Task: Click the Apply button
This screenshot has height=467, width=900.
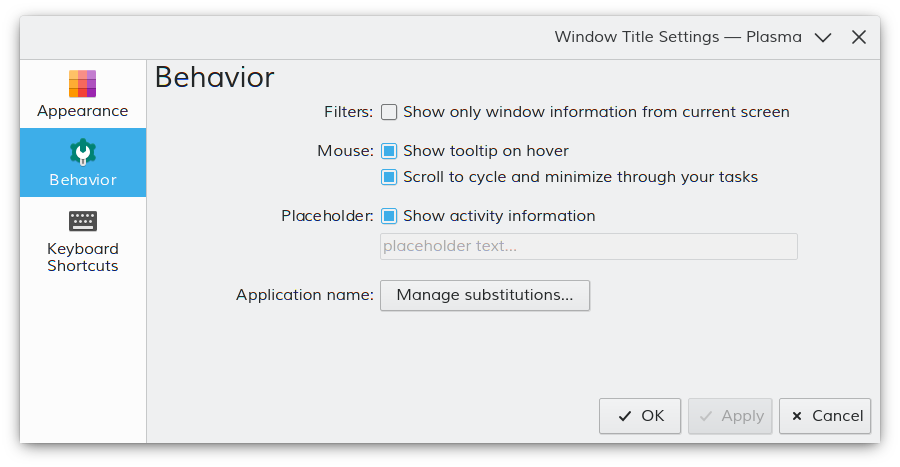Action: [730, 416]
